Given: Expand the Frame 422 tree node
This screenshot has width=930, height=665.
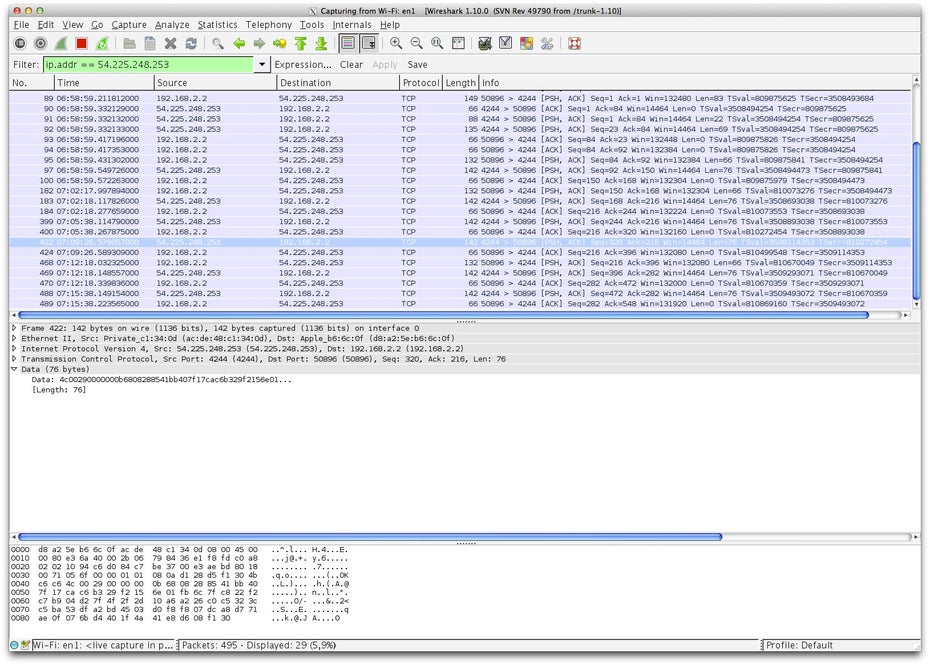Looking at the screenshot, I should pyautogui.click(x=14, y=327).
